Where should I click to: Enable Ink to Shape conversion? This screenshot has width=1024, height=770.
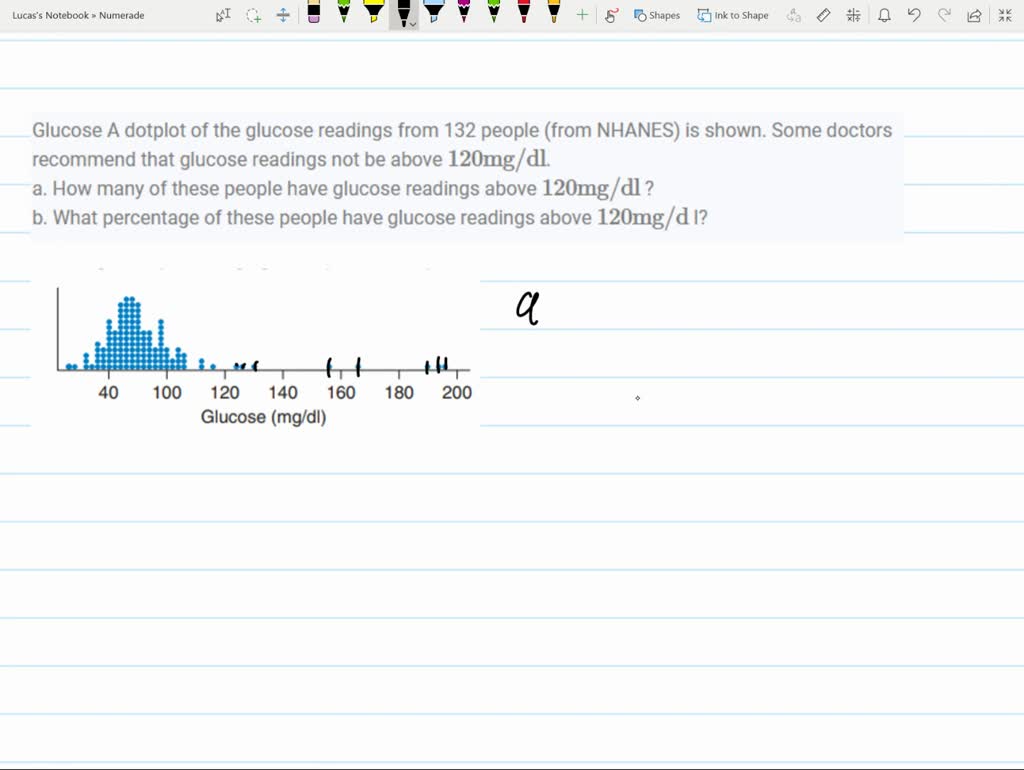733,15
